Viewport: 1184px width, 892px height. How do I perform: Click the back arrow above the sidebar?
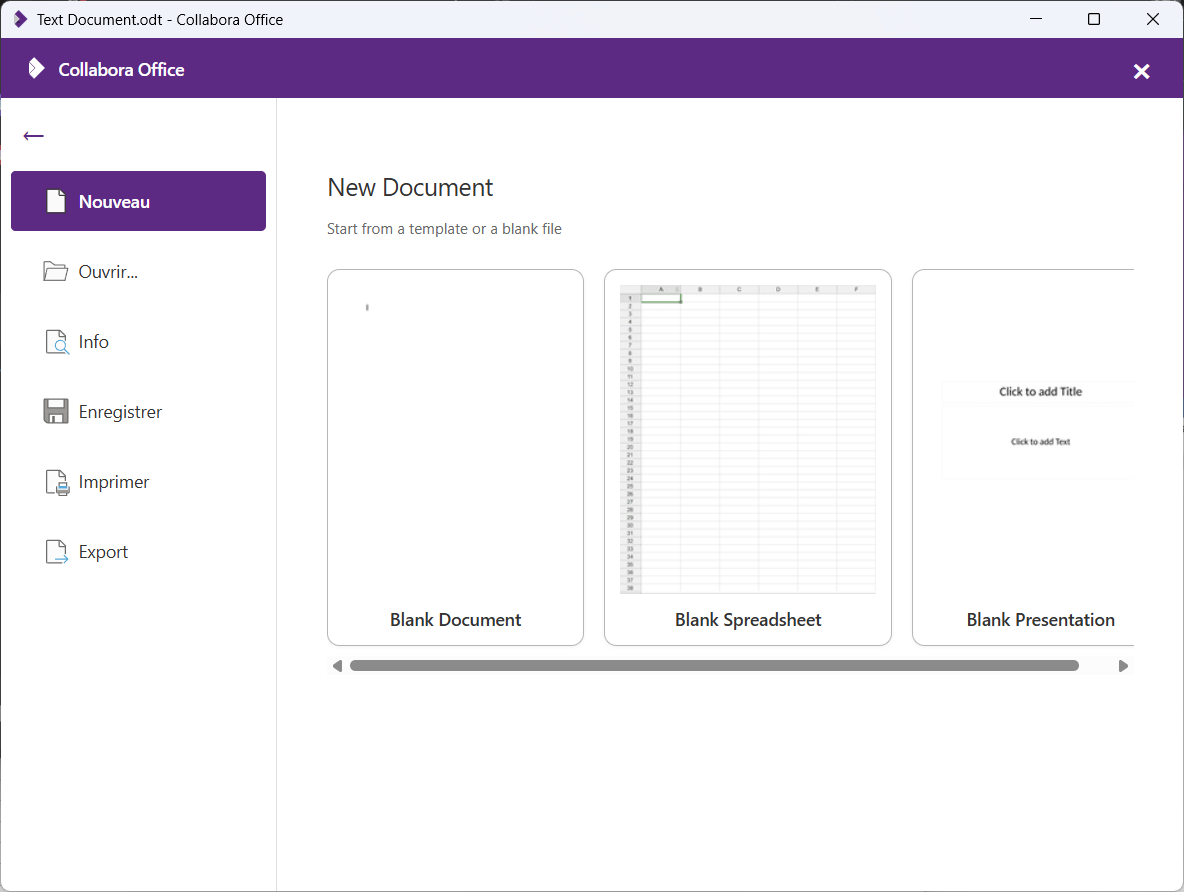[33, 136]
